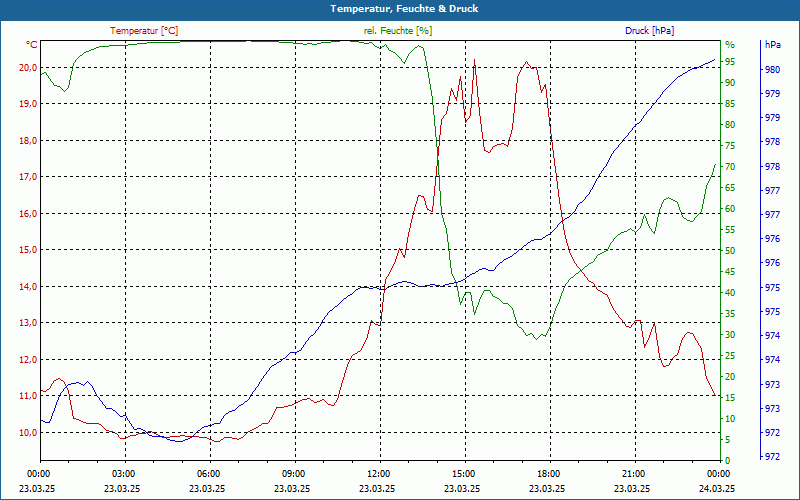Viewport: 800px width, 500px height.
Task: Select the red 'Temperatur [°C]' legend label
Action: click(144, 31)
